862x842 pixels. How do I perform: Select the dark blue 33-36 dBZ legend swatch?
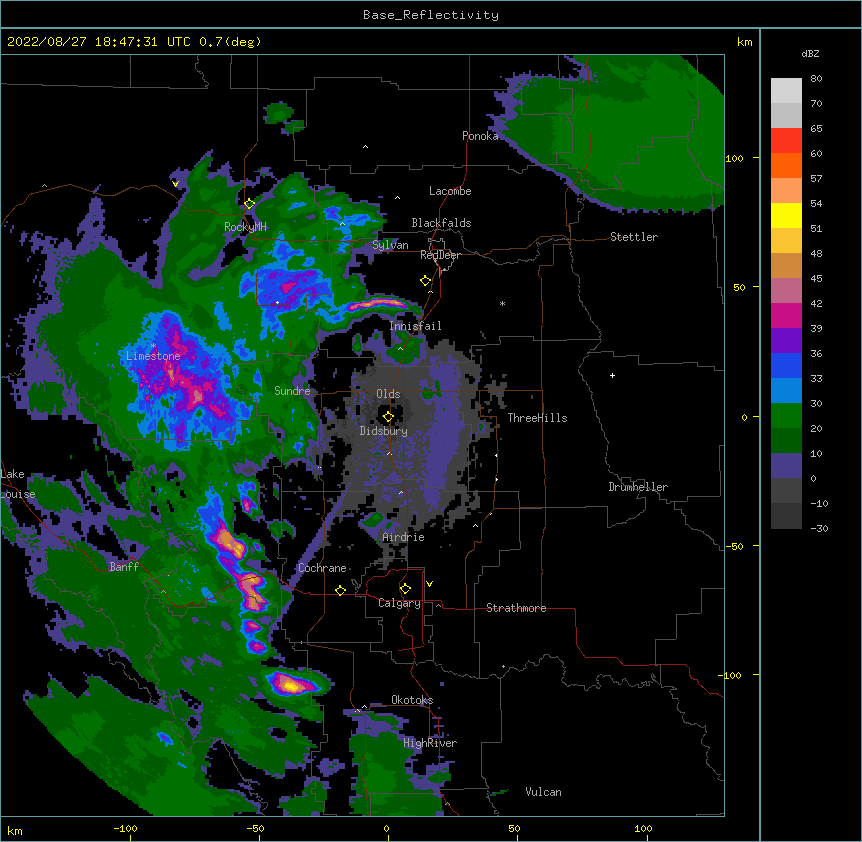[x=786, y=365]
